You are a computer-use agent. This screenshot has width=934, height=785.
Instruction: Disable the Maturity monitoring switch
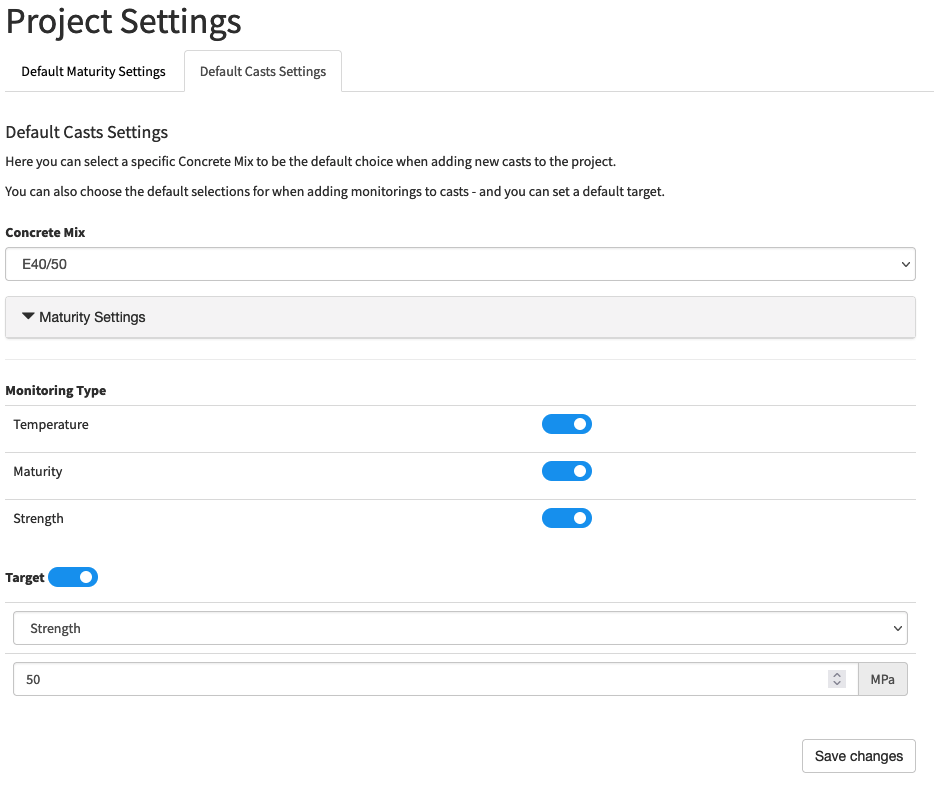566,471
